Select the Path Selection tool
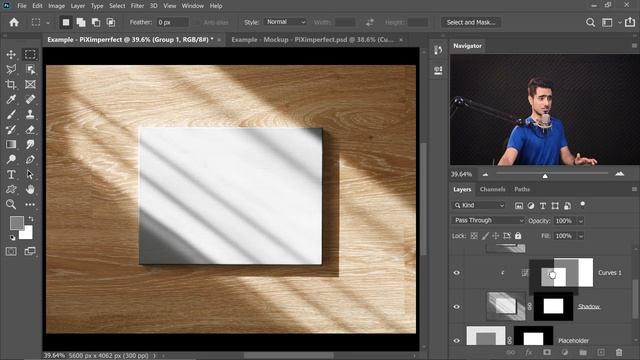This screenshot has width=640, height=360. pos(30,174)
